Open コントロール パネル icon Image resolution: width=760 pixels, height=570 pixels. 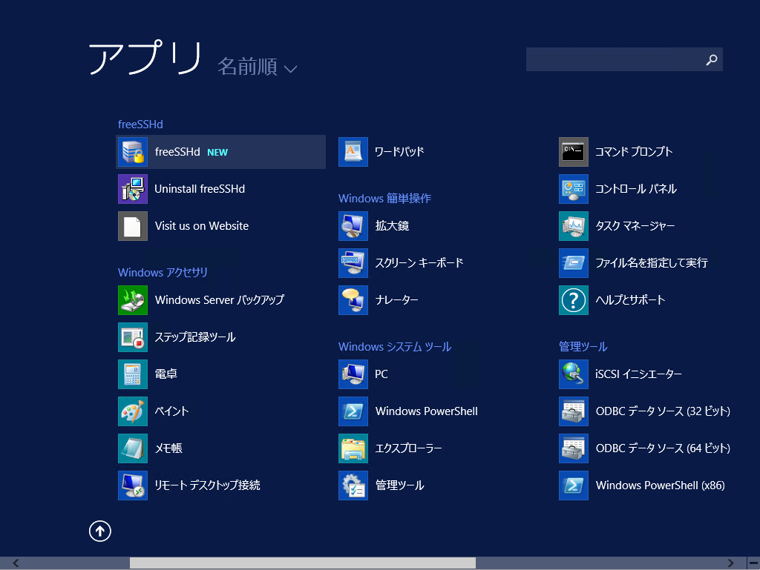point(573,189)
